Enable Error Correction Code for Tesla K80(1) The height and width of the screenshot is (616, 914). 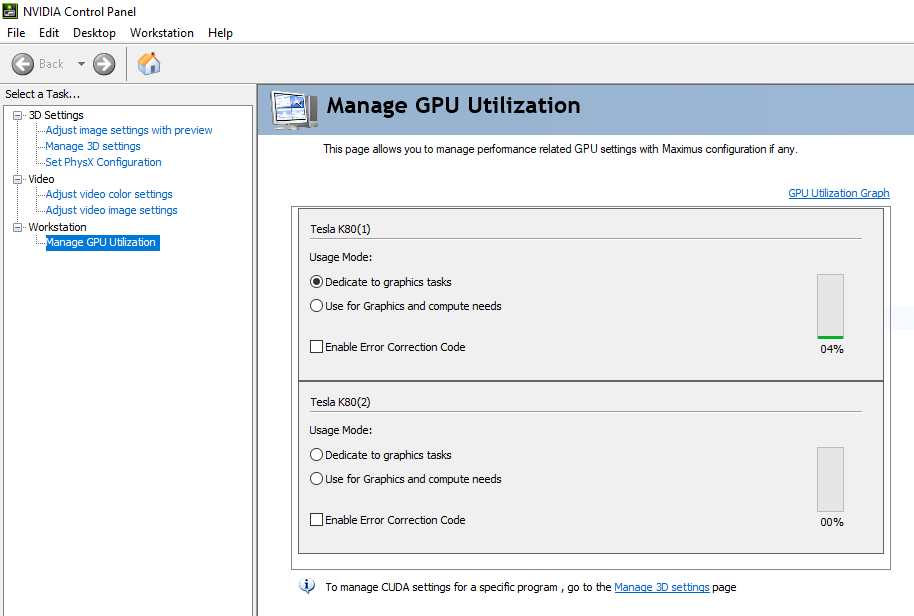317,347
